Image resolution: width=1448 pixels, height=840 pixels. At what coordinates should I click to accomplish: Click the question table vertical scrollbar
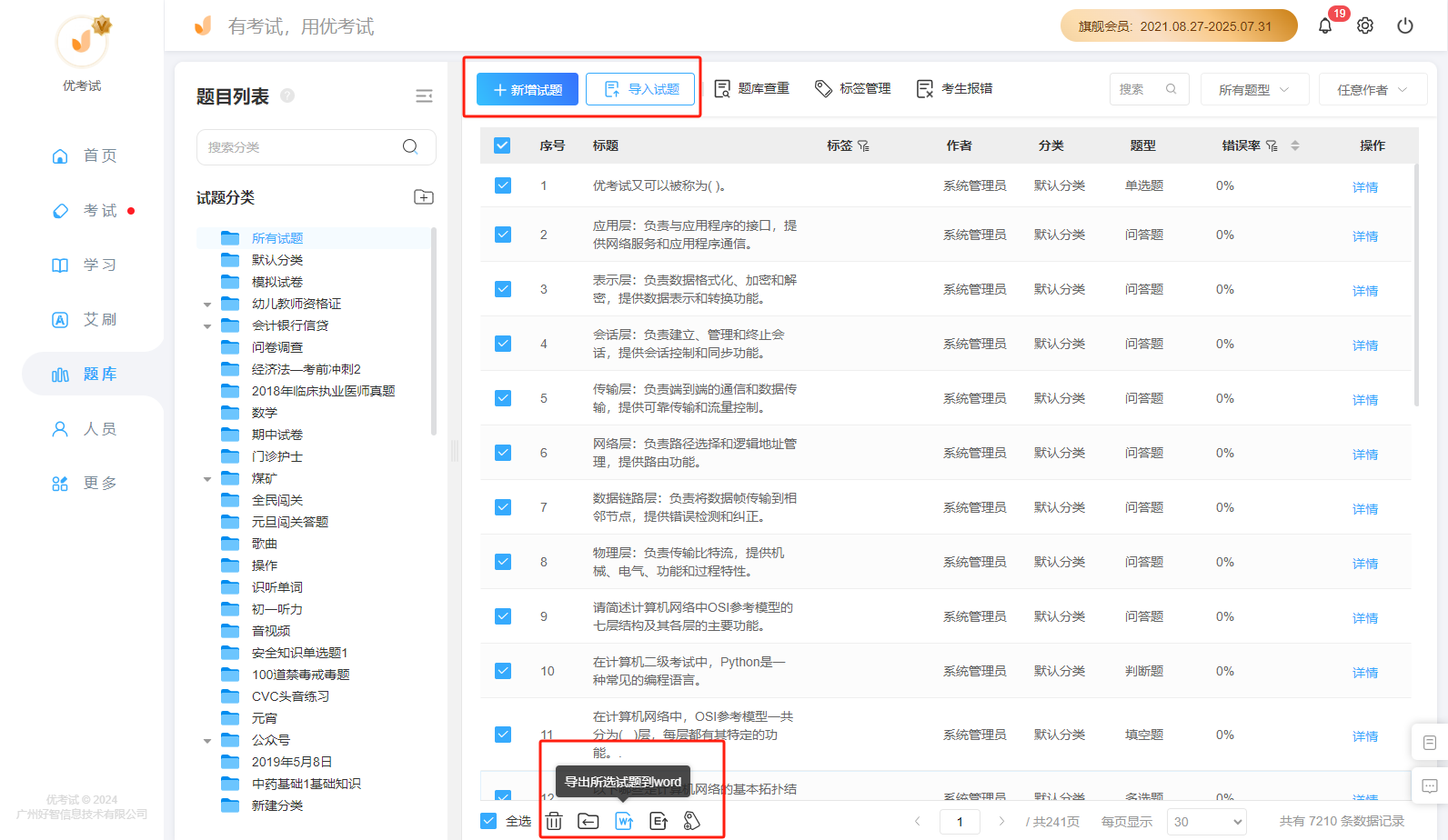click(1416, 285)
